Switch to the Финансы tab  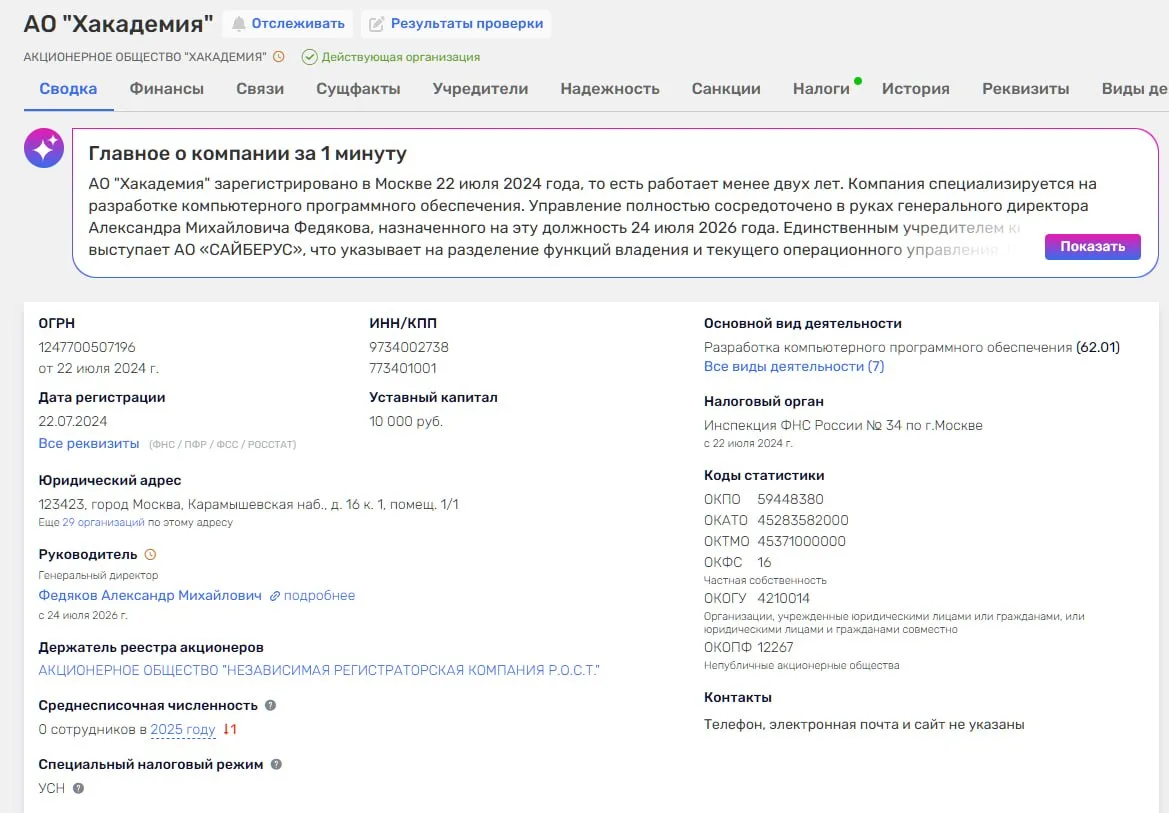tap(166, 89)
